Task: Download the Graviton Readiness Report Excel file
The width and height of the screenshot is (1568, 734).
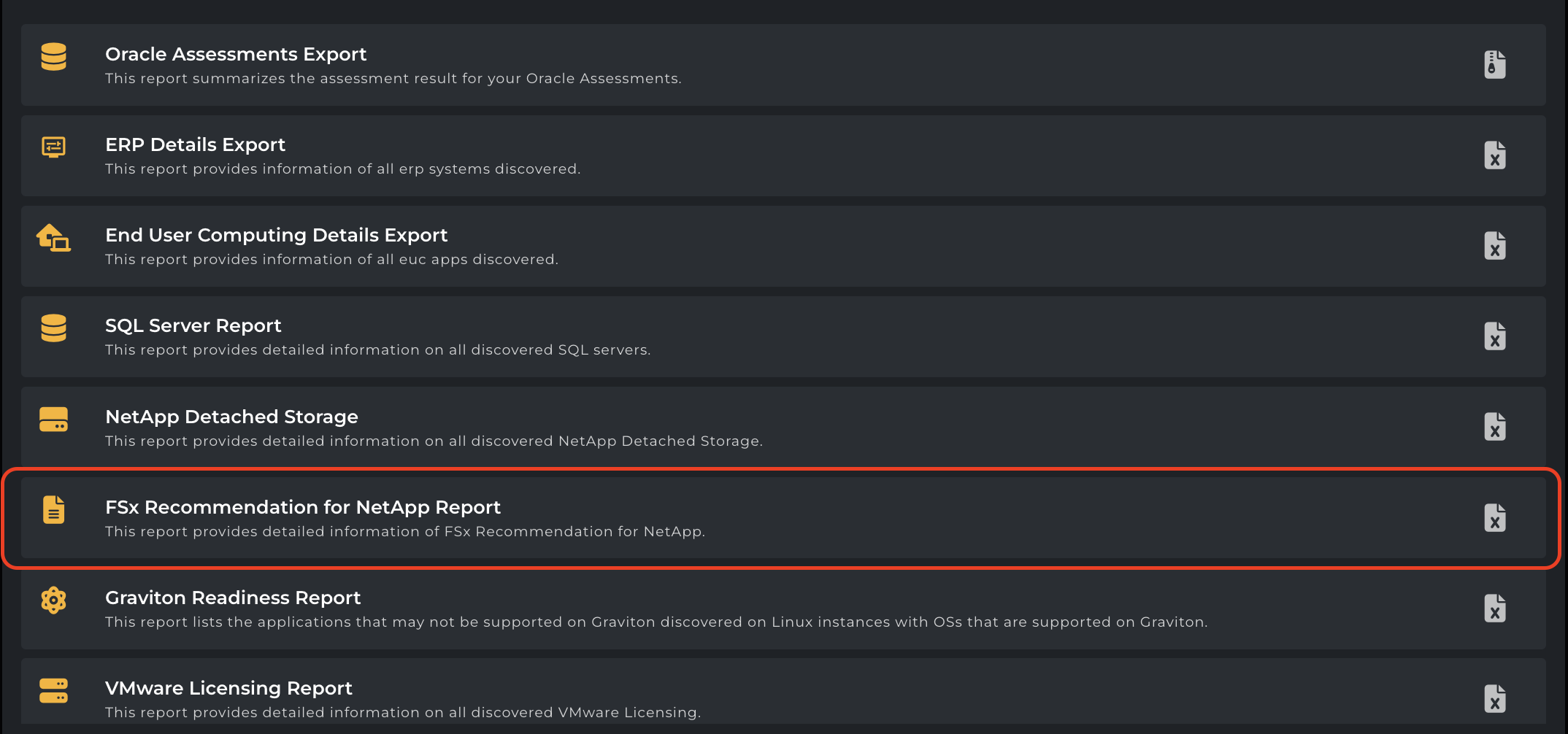Action: 1494,609
